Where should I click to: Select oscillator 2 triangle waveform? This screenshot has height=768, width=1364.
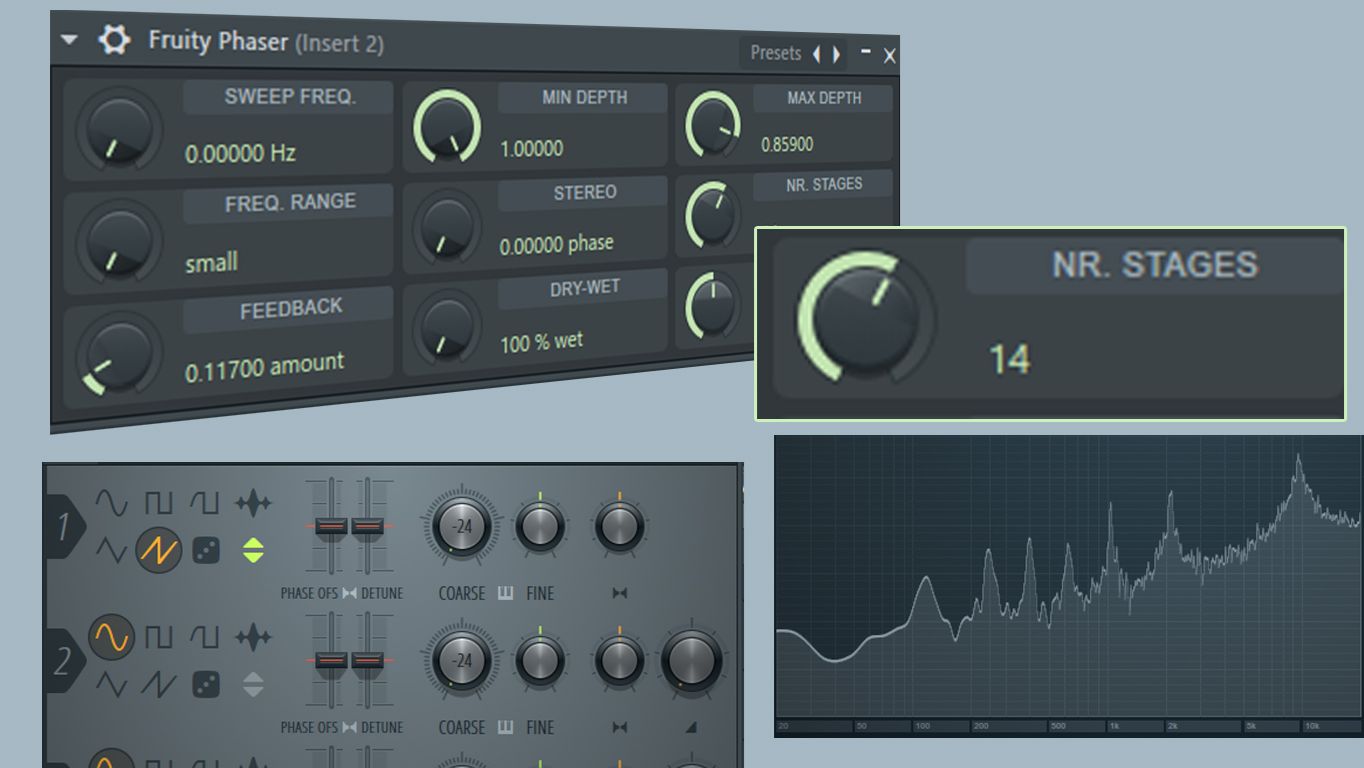[111, 684]
